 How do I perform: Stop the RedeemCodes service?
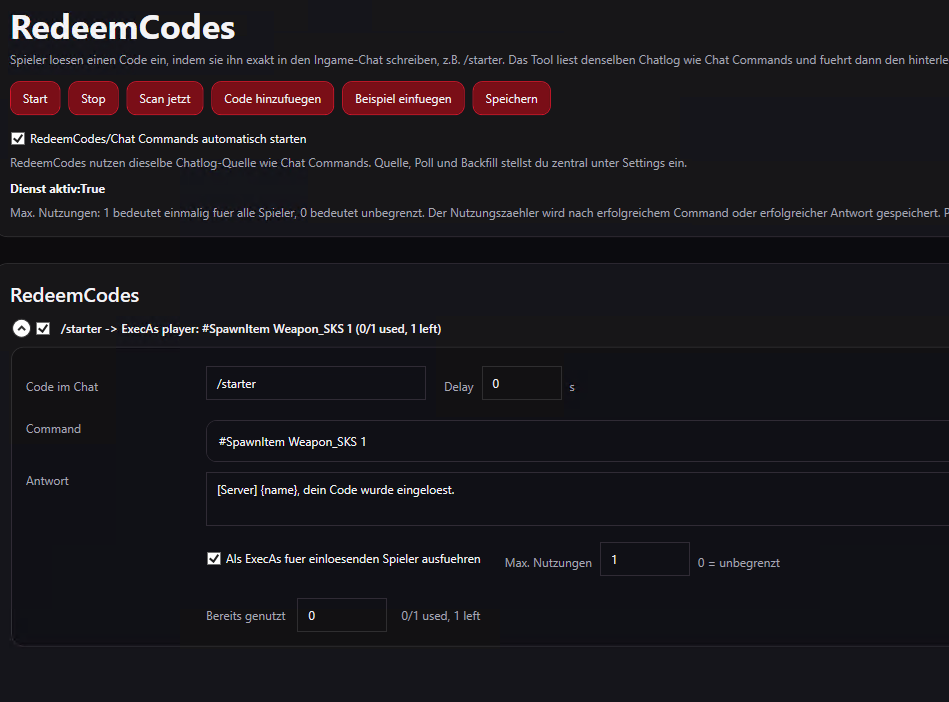click(x=93, y=98)
